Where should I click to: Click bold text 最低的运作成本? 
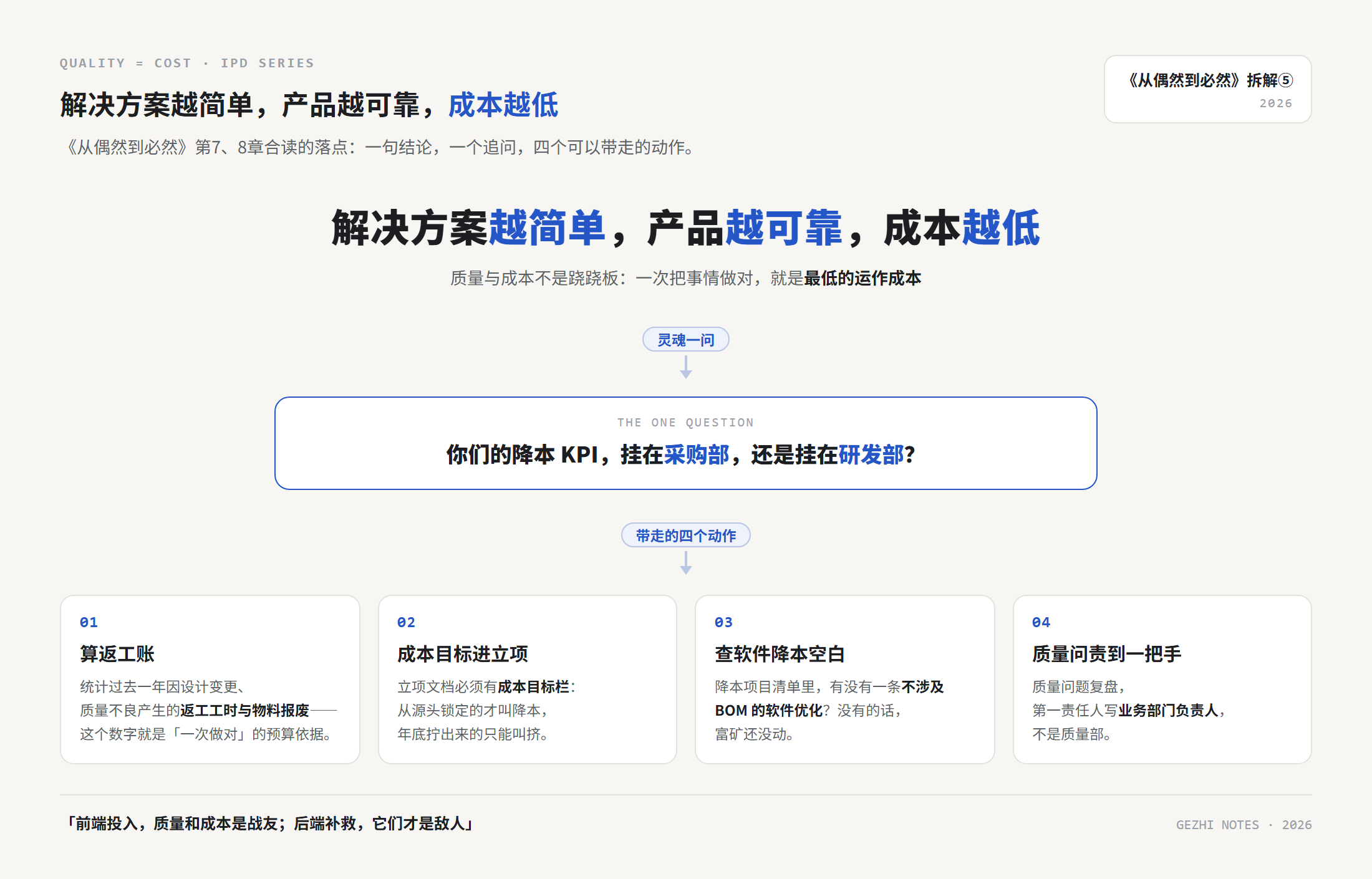click(862, 278)
